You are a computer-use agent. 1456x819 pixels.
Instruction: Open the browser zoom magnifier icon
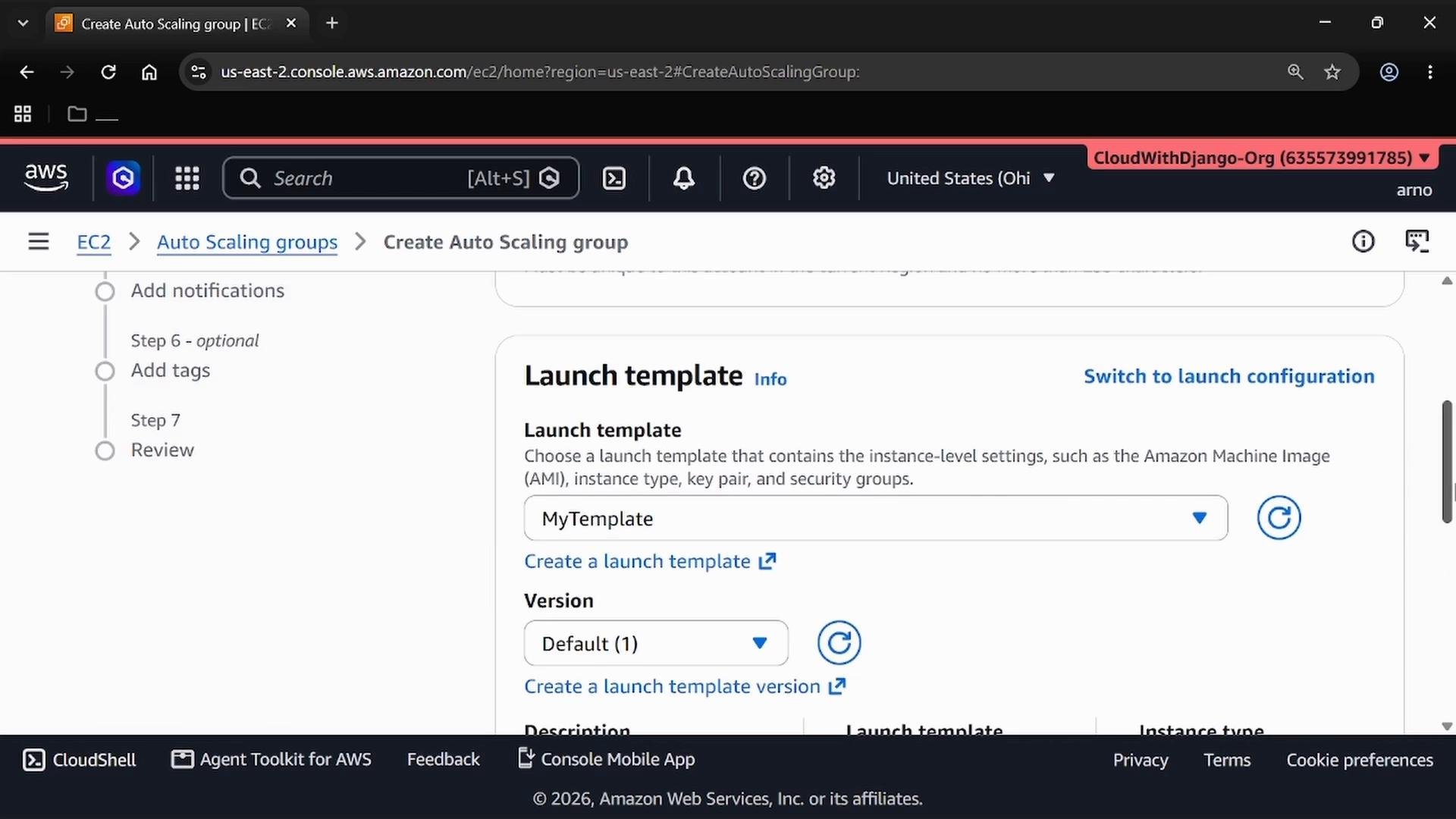coord(1295,72)
